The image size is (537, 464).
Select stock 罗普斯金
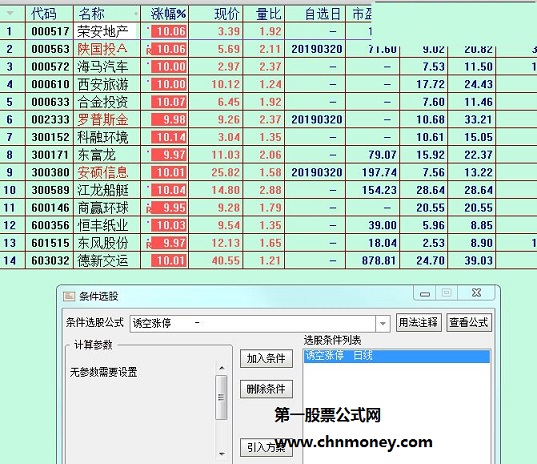(x=103, y=120)
